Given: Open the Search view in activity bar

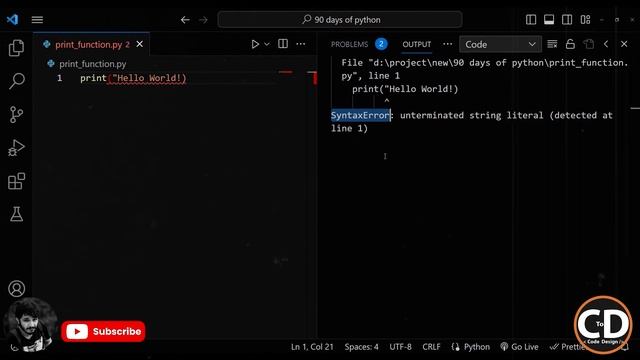Looking at the screenshot, I should pyautogui.click(x=16, y=81).
